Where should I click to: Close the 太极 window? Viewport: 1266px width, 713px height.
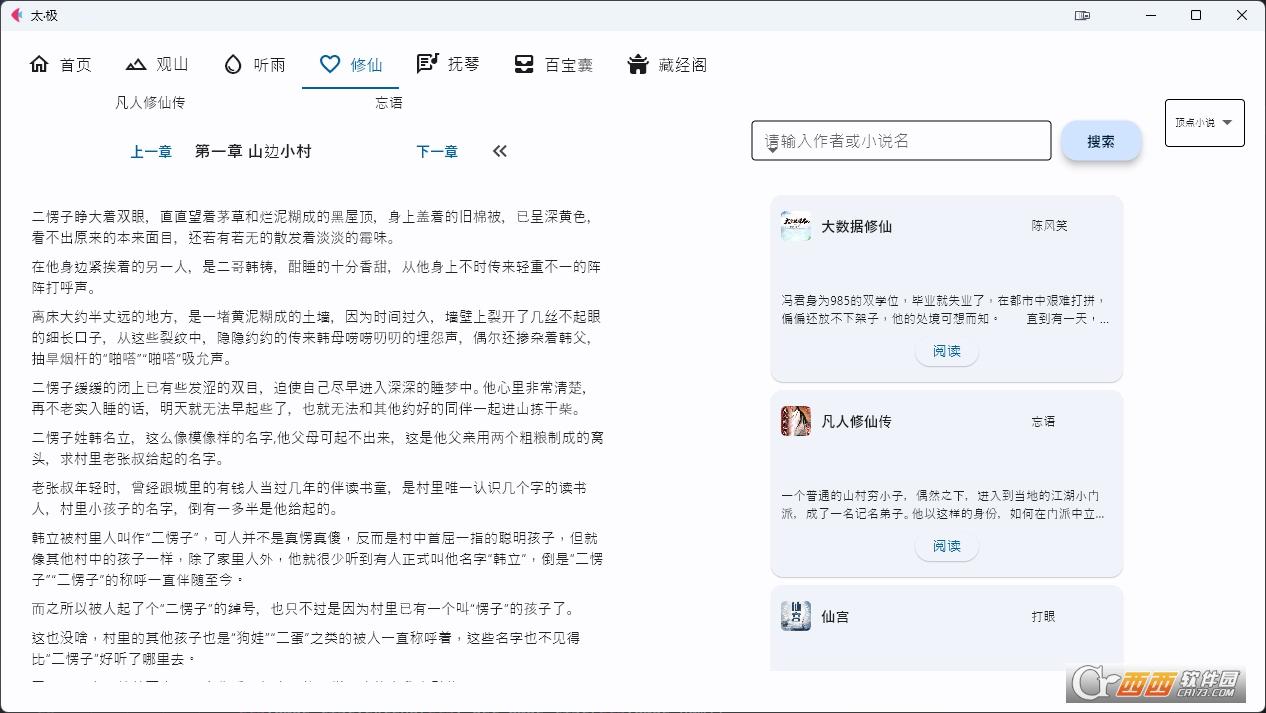pyautogui.click(x=1242, y=15)
